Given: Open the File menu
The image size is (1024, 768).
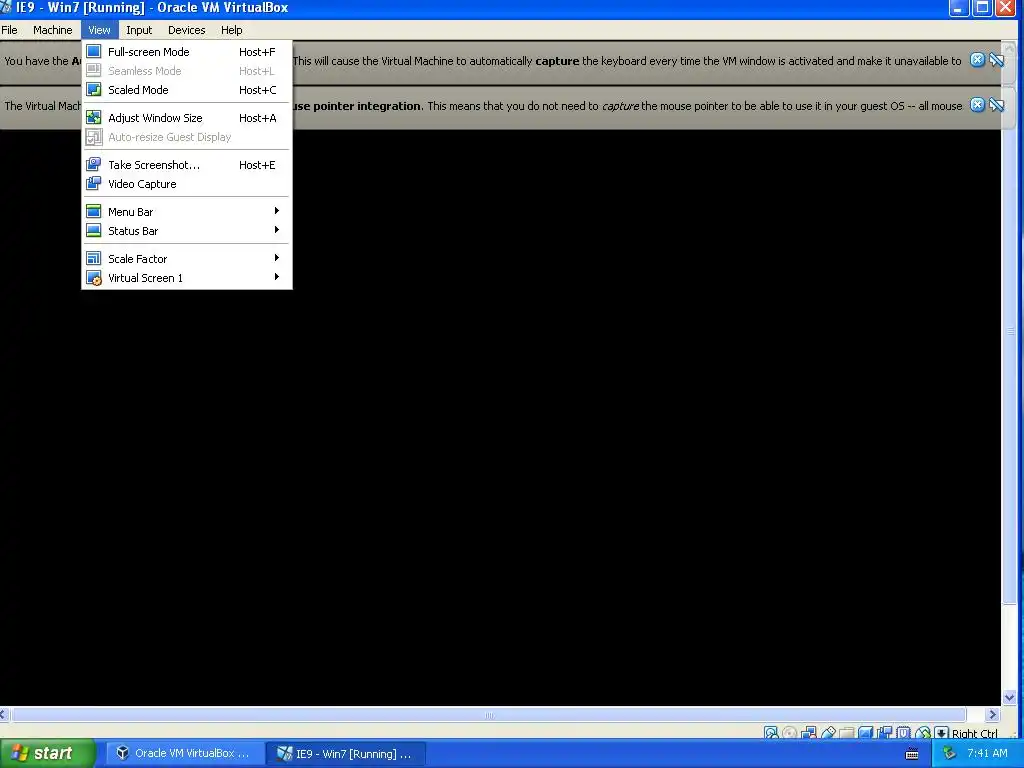Looking at the screenshot, I should 10,30.
